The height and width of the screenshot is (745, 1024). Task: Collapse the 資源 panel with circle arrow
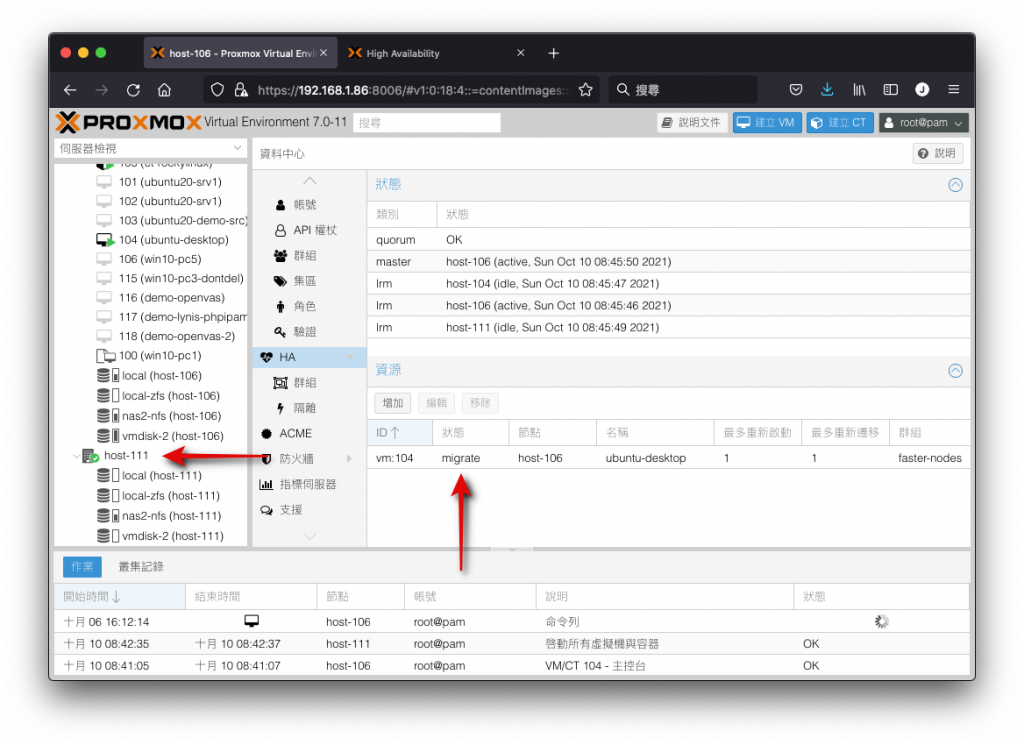tap(955, 371)
